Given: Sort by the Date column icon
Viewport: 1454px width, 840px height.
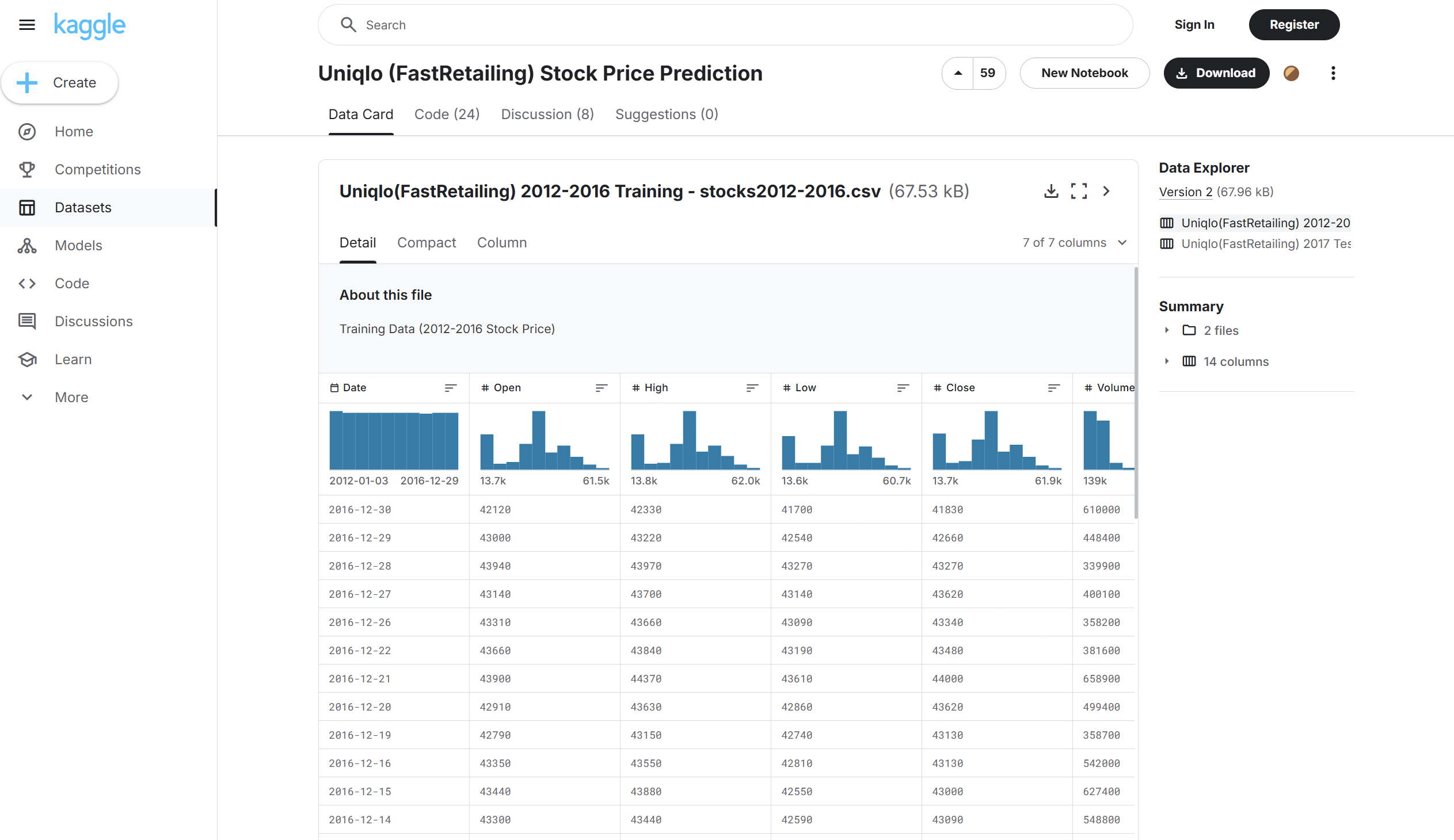Looking at the screenshot, I should tap(450, 388).
